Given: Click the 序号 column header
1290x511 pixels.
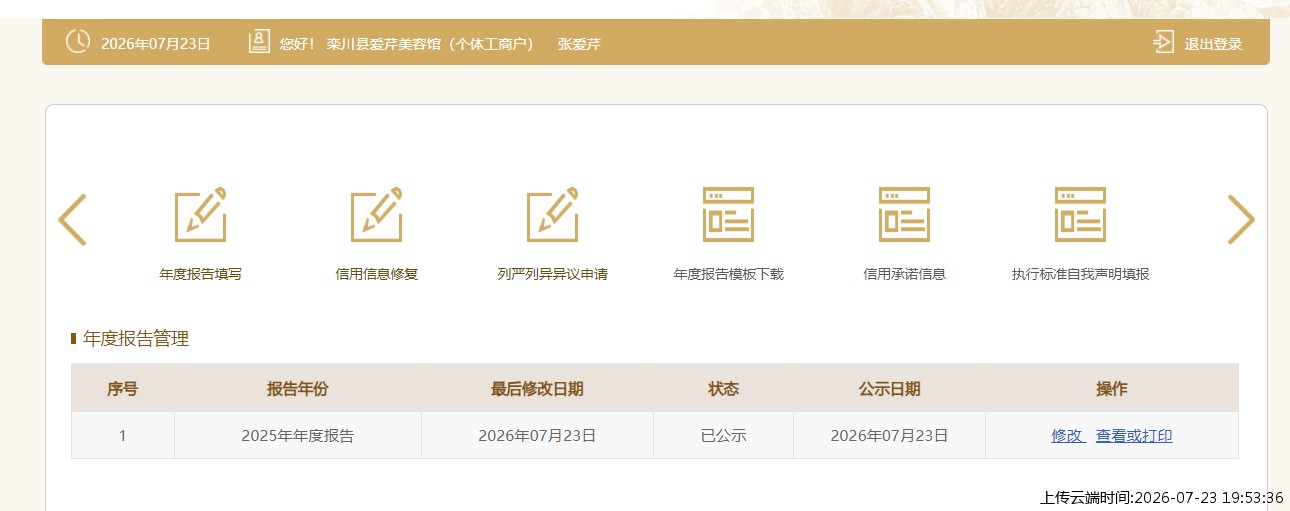Looking at the screenshot, I should [x=122, y=388].
